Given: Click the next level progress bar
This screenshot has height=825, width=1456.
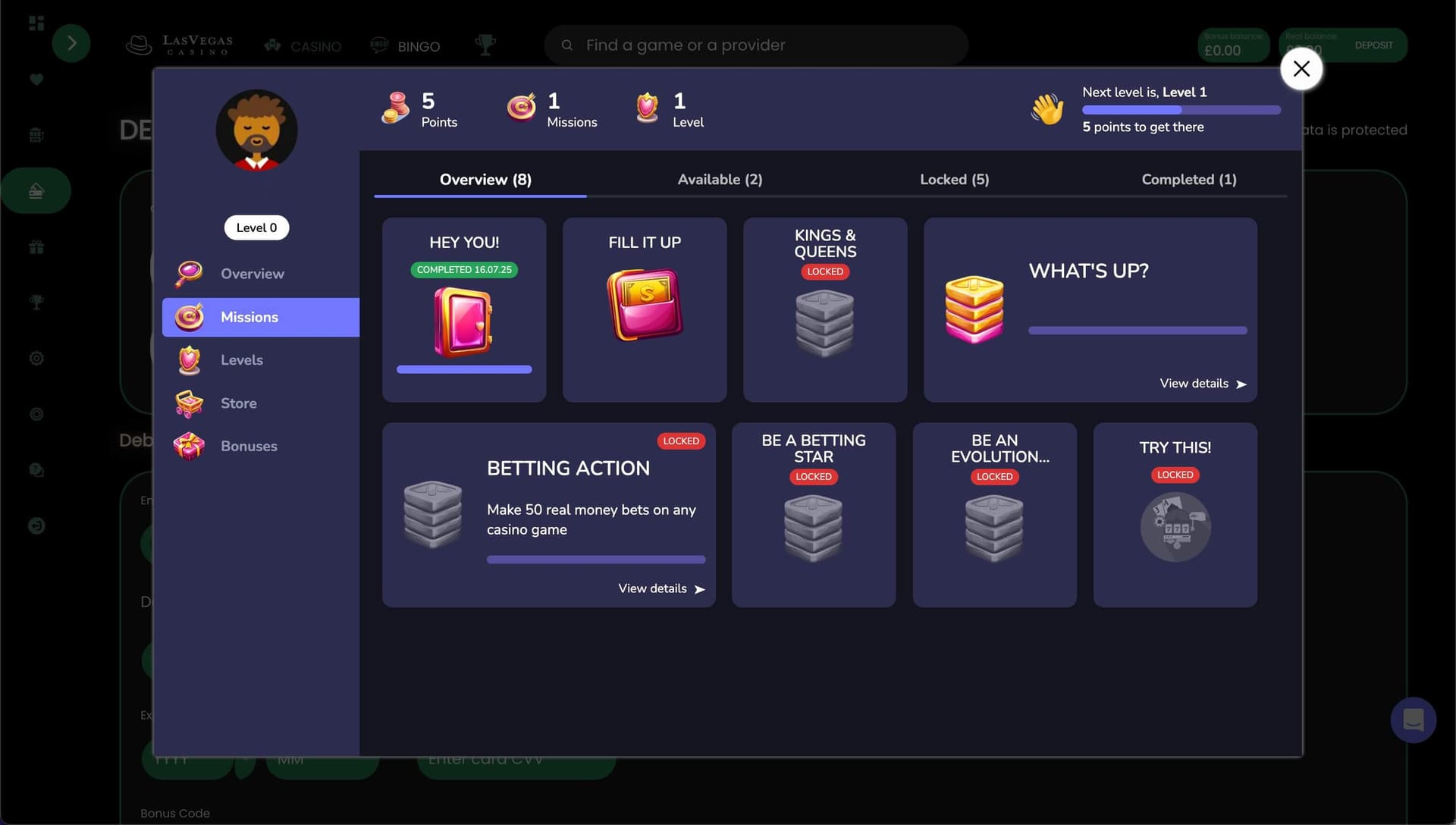Looking at the screenshot, I should (x=1181, y=110).
